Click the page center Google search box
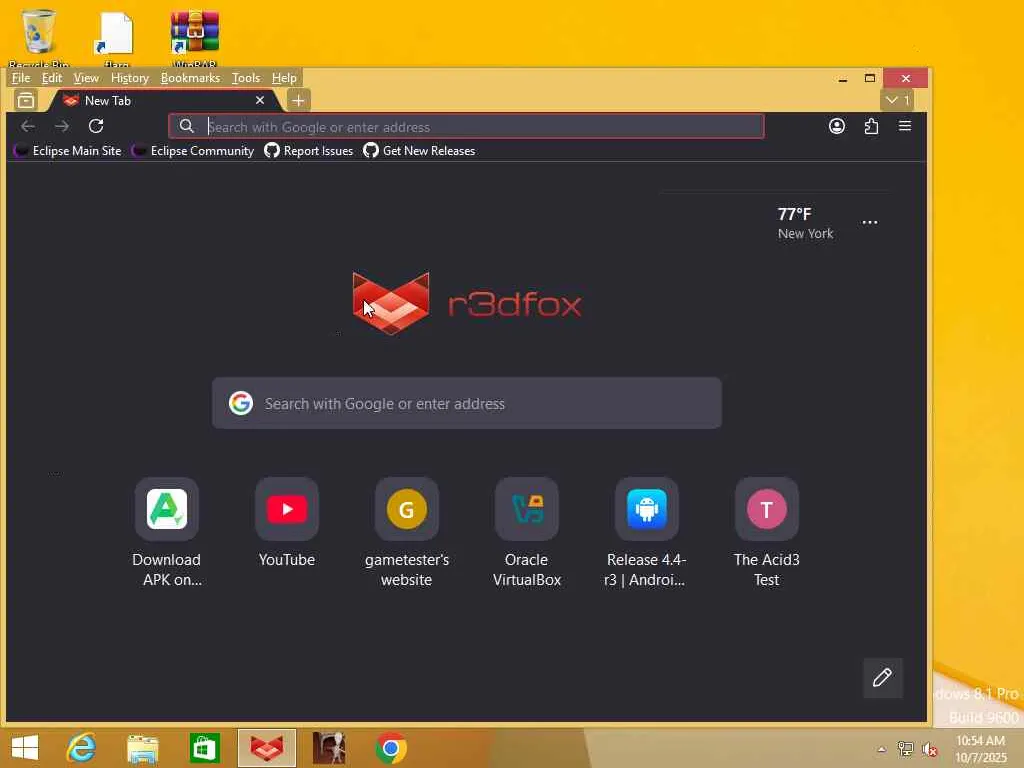This screenshot has width=1024, height=768. 466,403
